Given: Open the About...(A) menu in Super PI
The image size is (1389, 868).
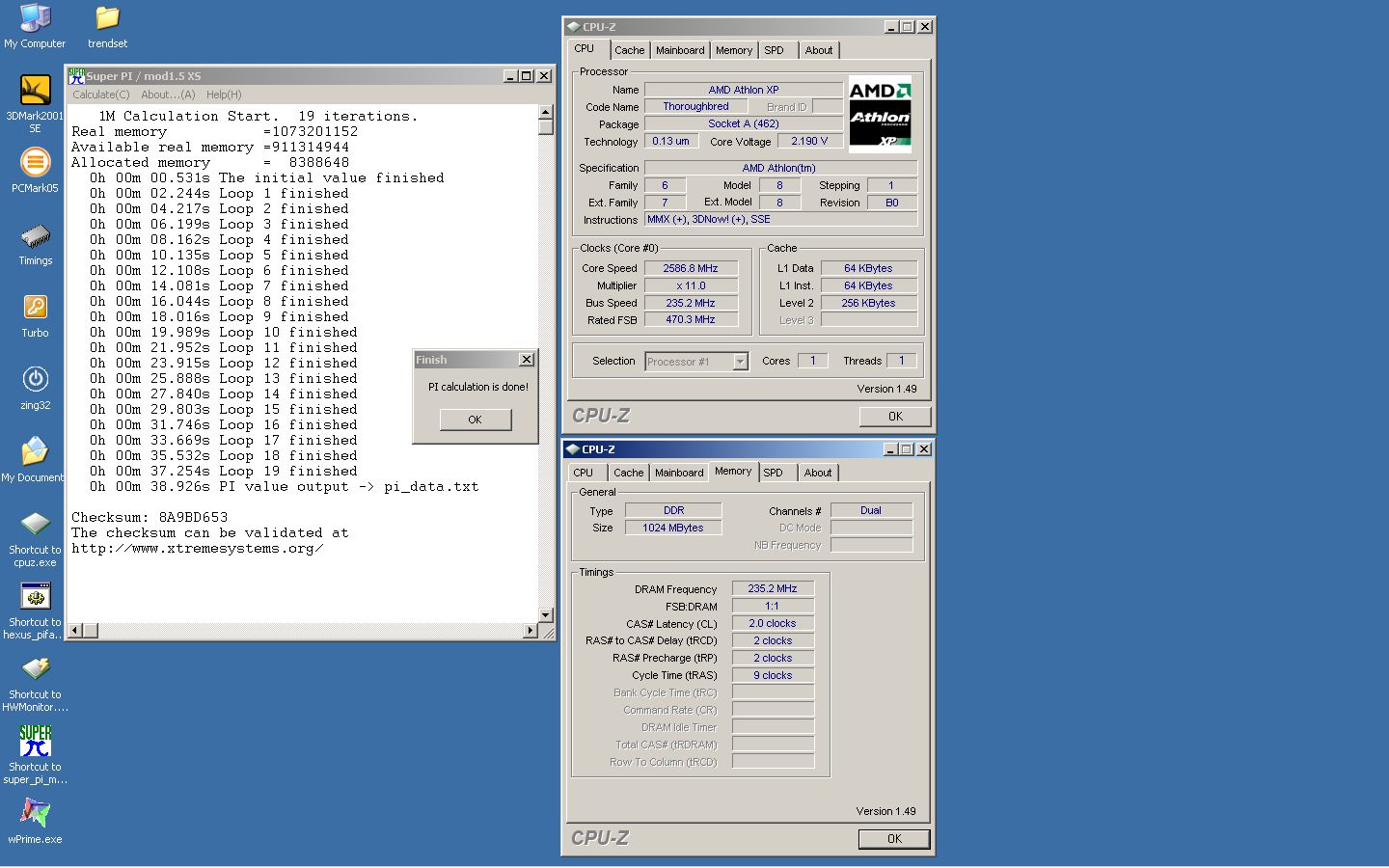Looking at the screenshot, I should (x=168, y=95).
